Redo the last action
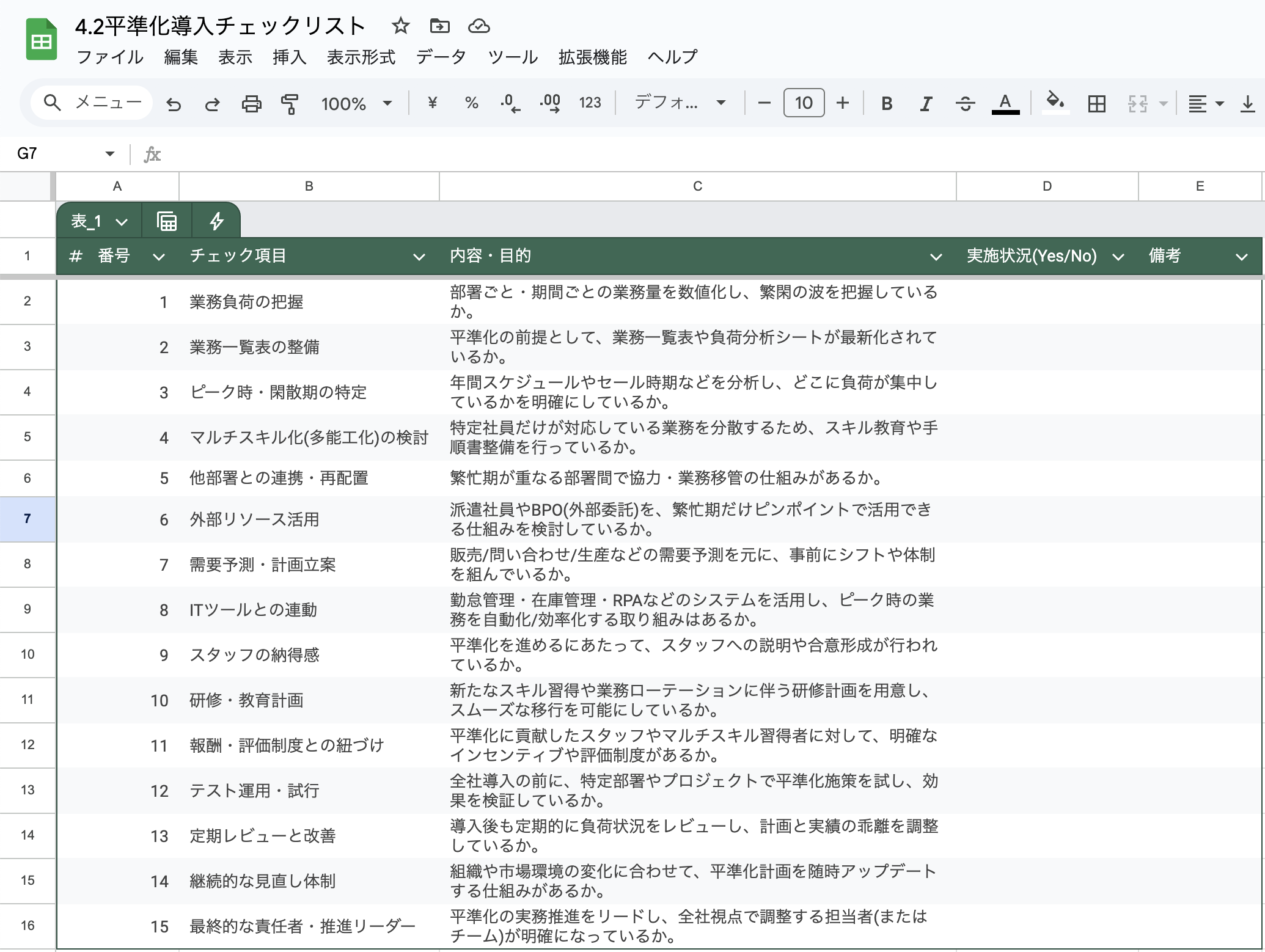1265x952 pixels. click(213, 103)
